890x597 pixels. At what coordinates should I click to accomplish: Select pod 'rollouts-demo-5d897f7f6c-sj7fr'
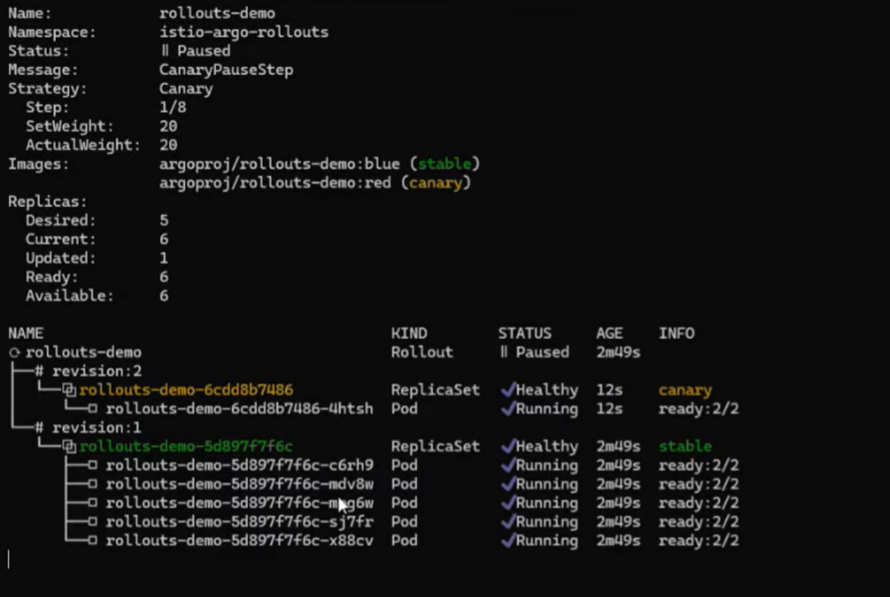point(240,522)
